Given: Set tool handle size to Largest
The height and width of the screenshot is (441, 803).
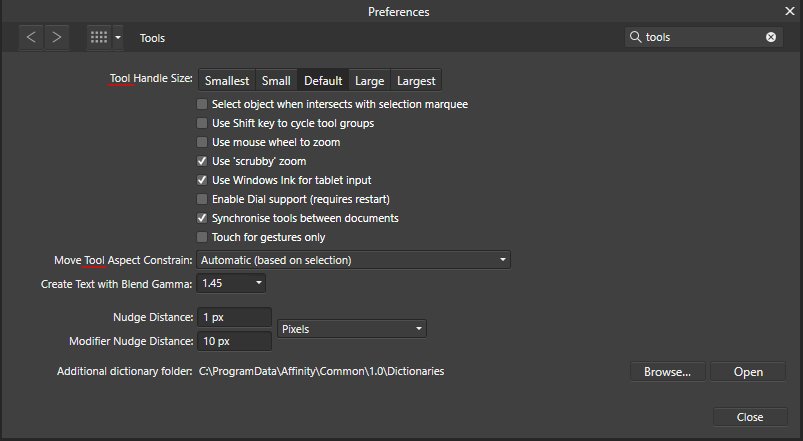Looking at the screenshot, I should (x=416, y=81).
